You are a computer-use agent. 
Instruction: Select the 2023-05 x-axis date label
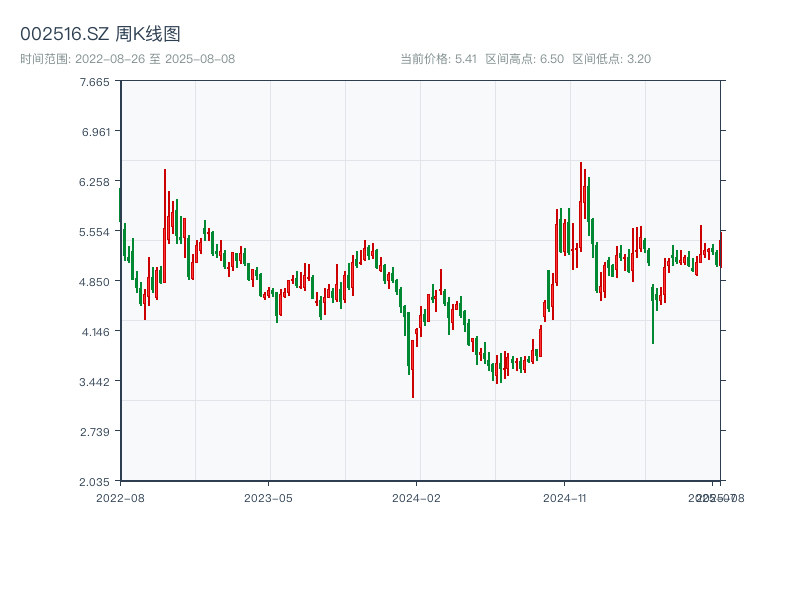268,497
